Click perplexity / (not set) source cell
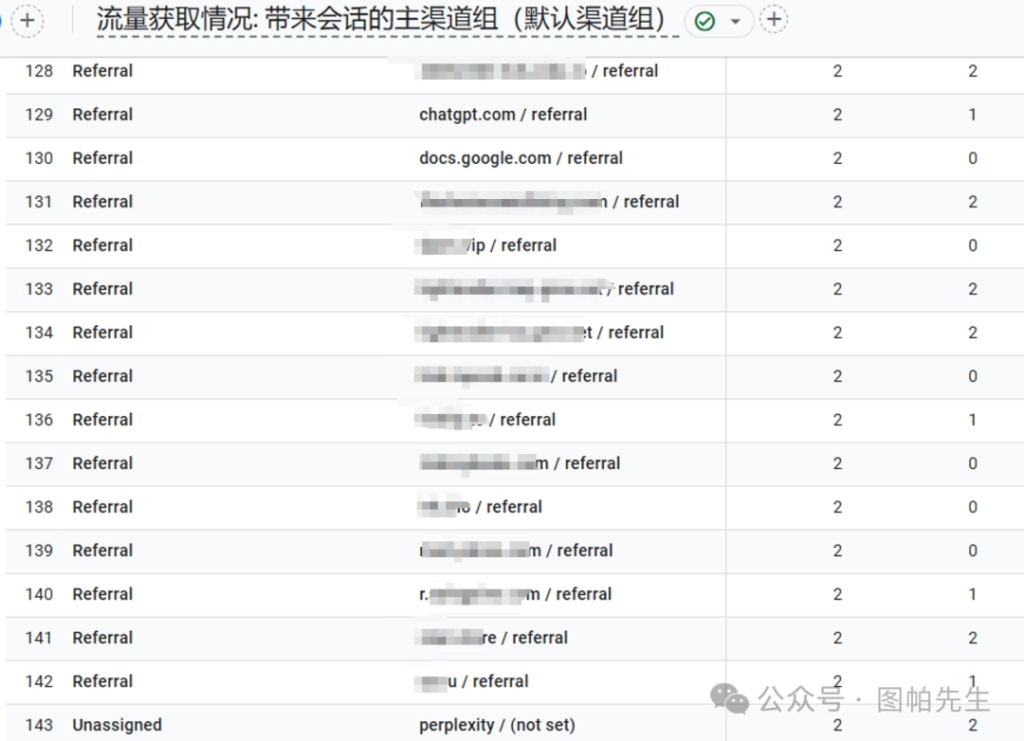Image resolution: width=1024 pixels, height=741 pixels. [x=497, y=725]
